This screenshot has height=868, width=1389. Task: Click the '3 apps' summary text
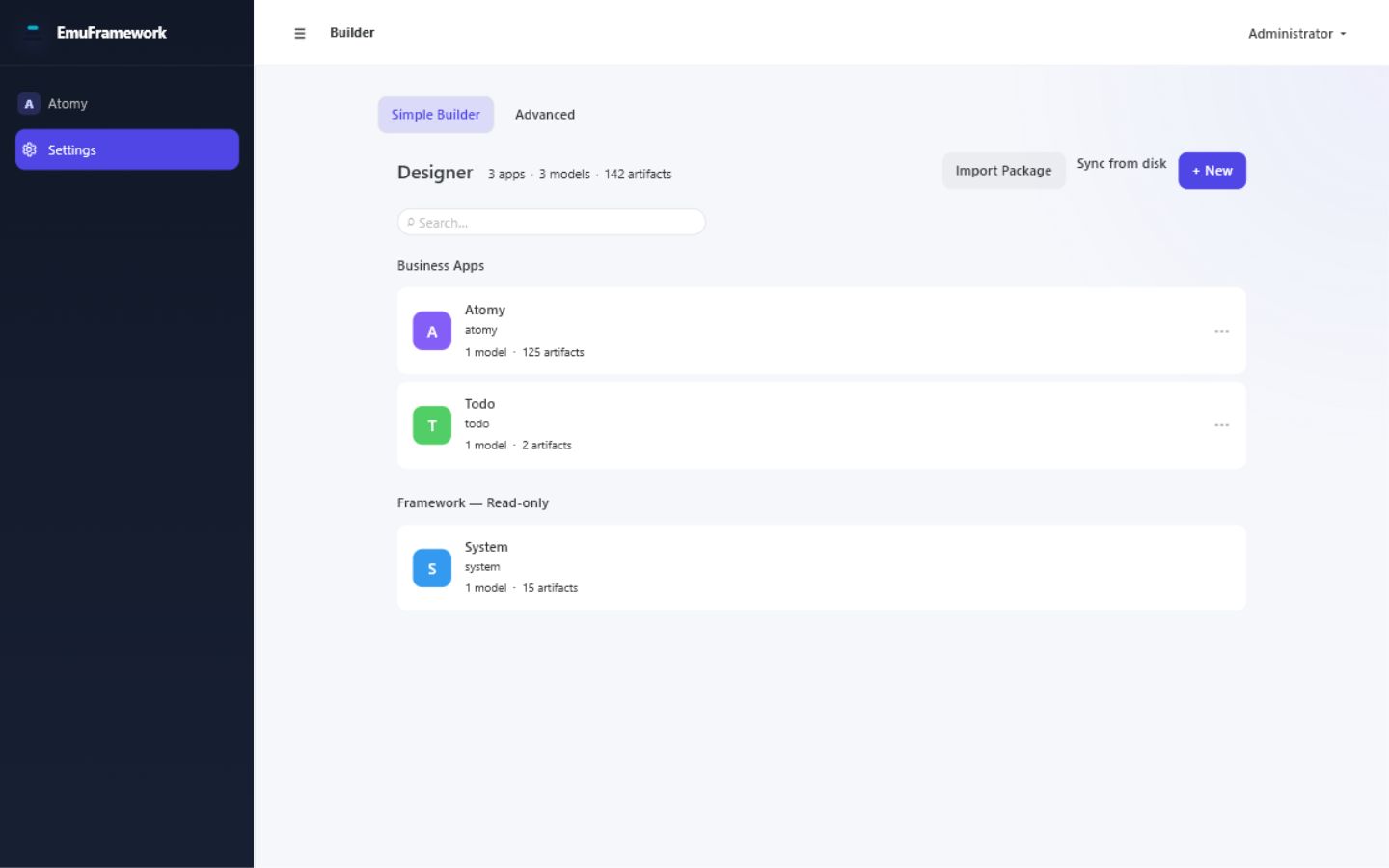506,175
